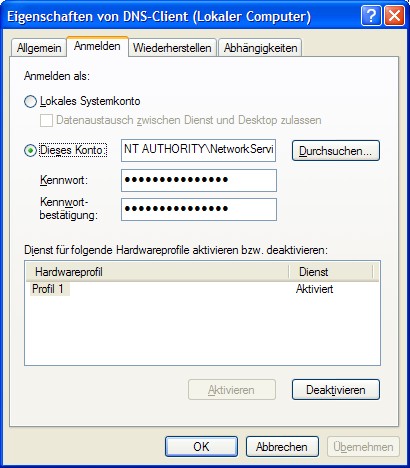The image size is (410, 468).
Task: Close the DNS-Client properties dialog
Action: [x=394, y=16]
